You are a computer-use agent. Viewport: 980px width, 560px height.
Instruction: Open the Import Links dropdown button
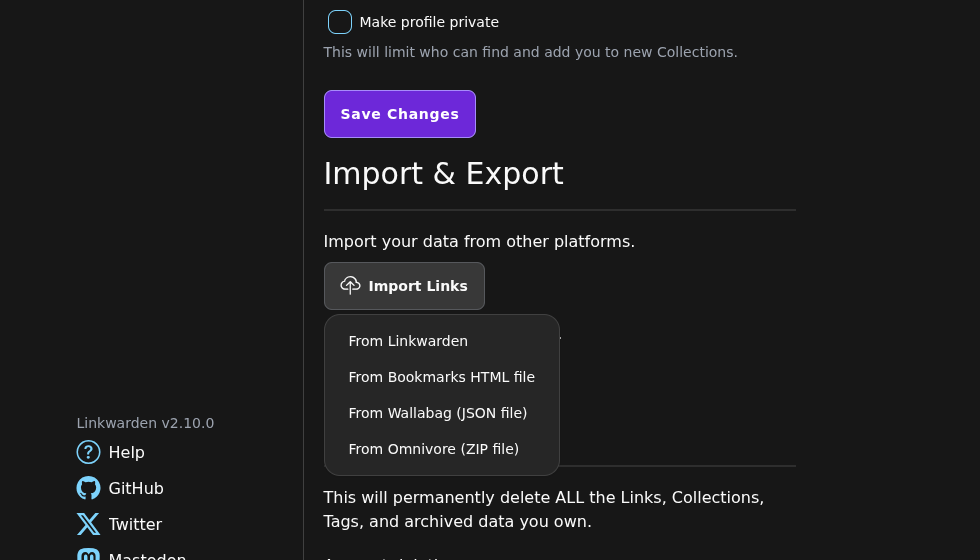coord(404,286)
